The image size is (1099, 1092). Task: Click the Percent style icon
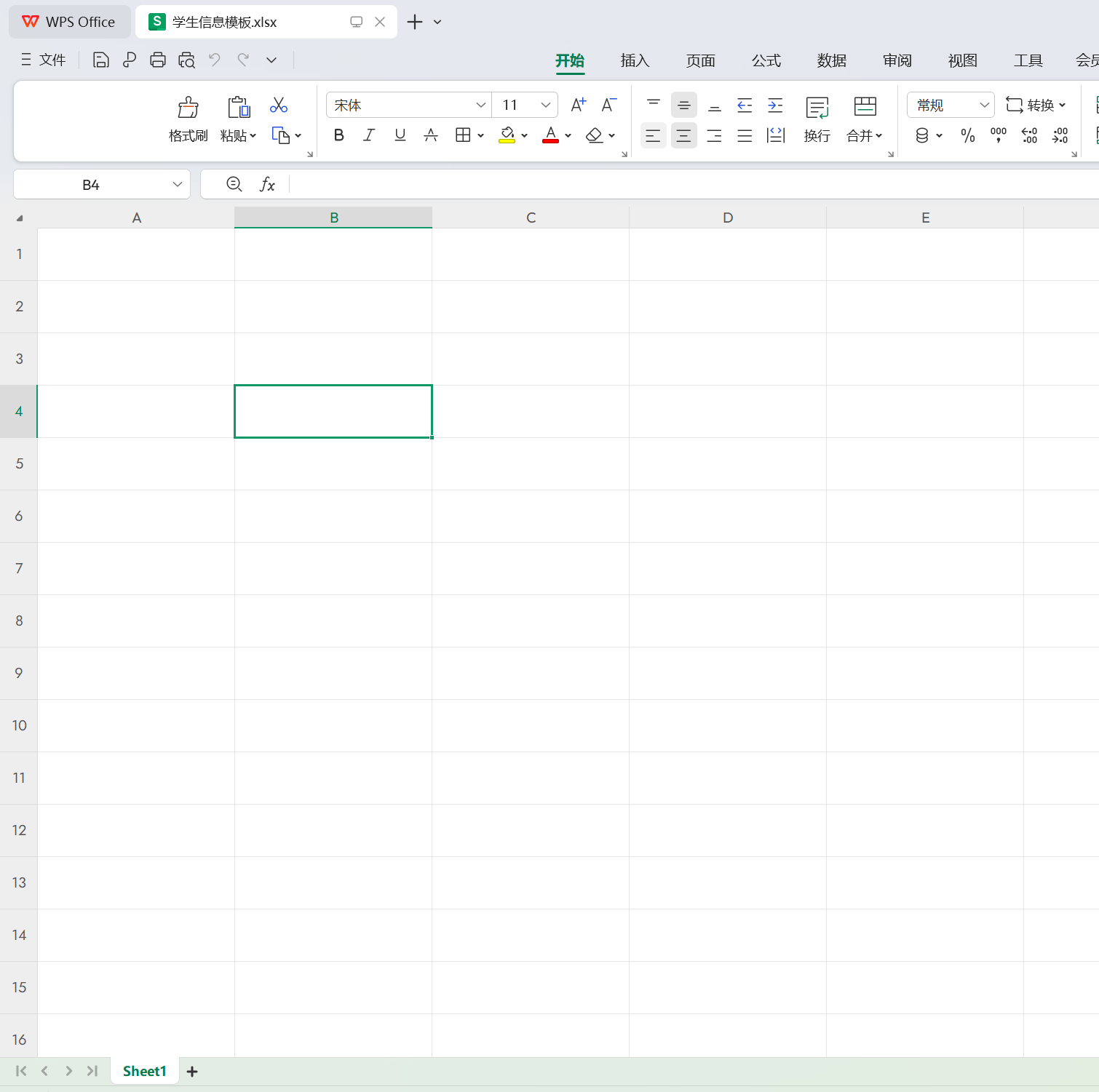click(x=968, y=135)
